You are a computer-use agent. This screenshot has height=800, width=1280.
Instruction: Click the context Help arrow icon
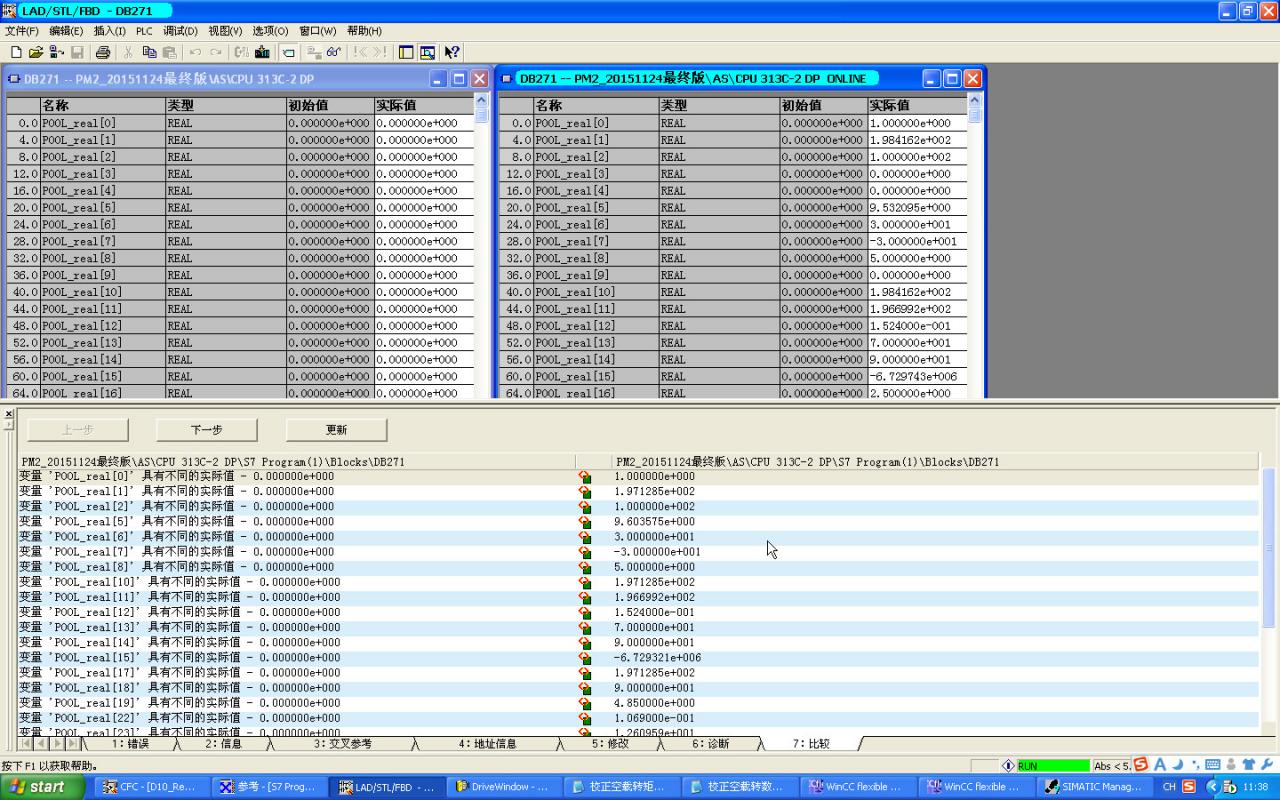[452, 52]
